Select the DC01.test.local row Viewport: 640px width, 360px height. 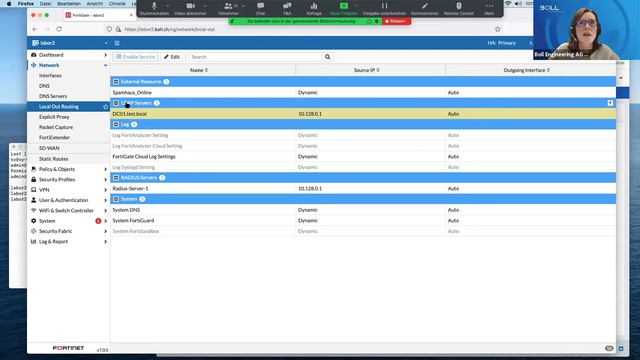pos(363,114)
